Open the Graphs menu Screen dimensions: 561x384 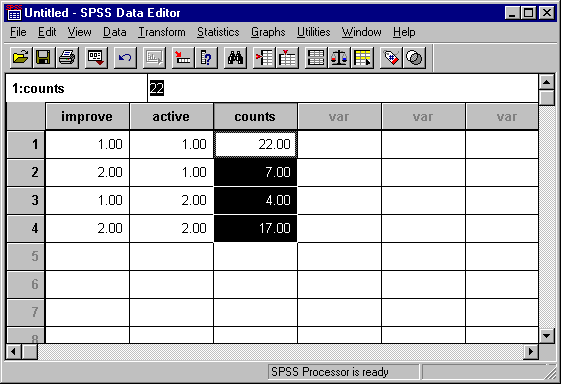[268, 32]
